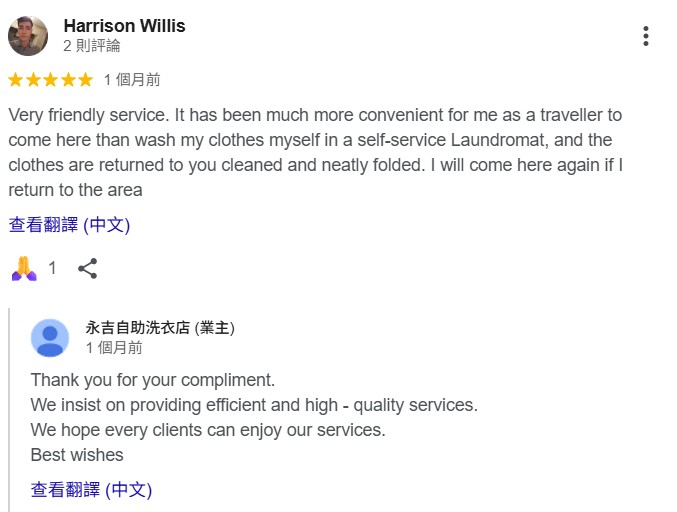Translate Harrison Willis's review to Chinese

click(69, 225)
